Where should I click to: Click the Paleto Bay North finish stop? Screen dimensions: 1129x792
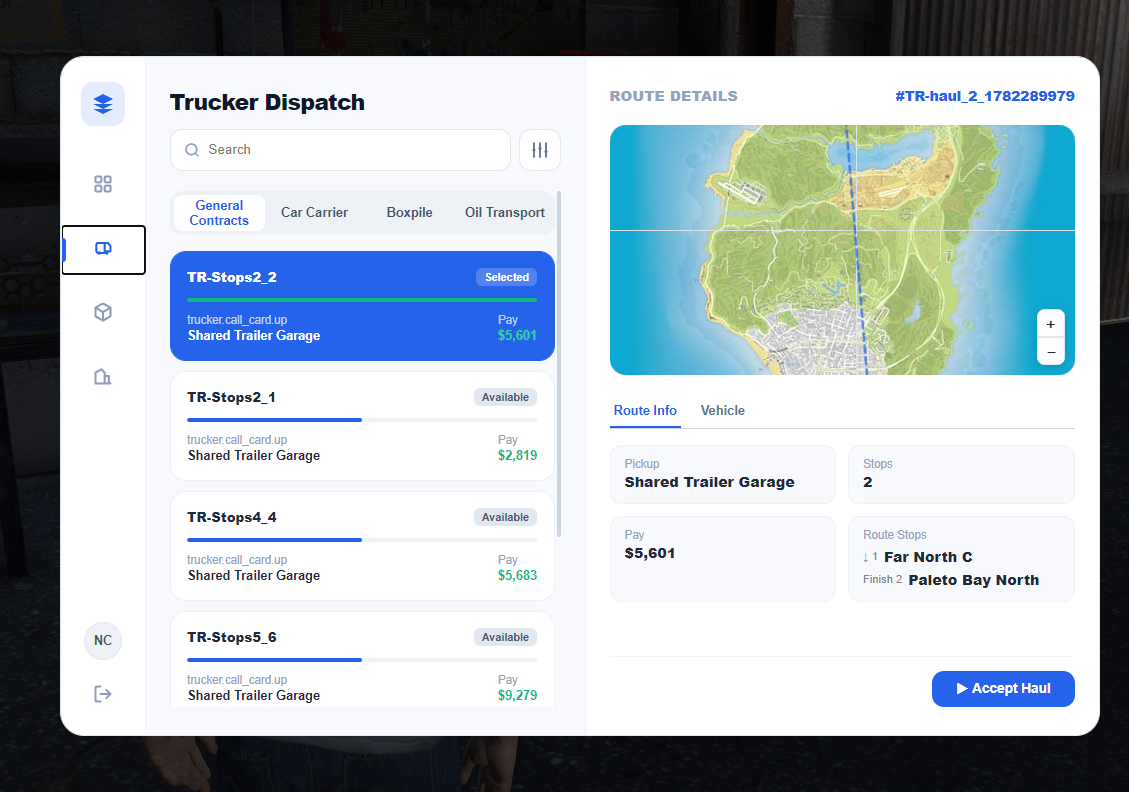point(973,580)
